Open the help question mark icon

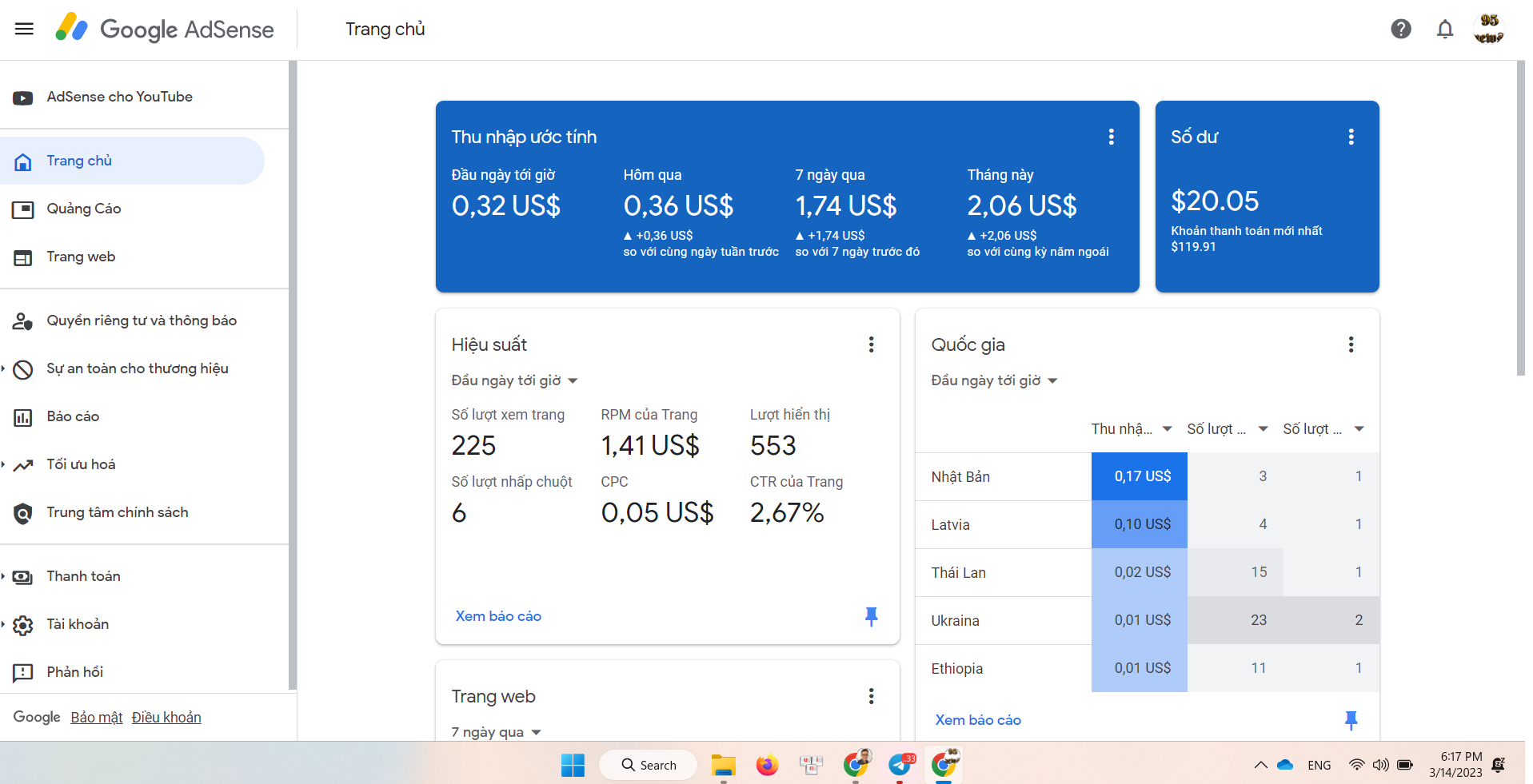pyautogui.click(x=1400, y=30)
